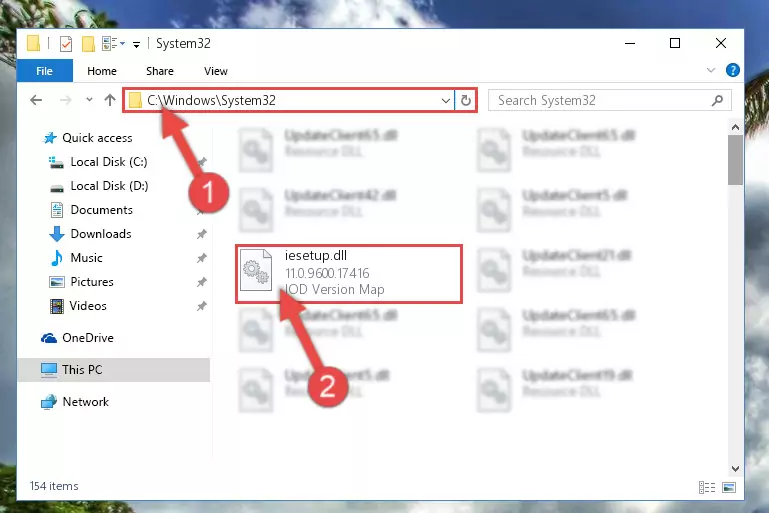This screenshot has width=769, height=513.
Task: Open the Help question mark icon
Action: coord(732,71)
